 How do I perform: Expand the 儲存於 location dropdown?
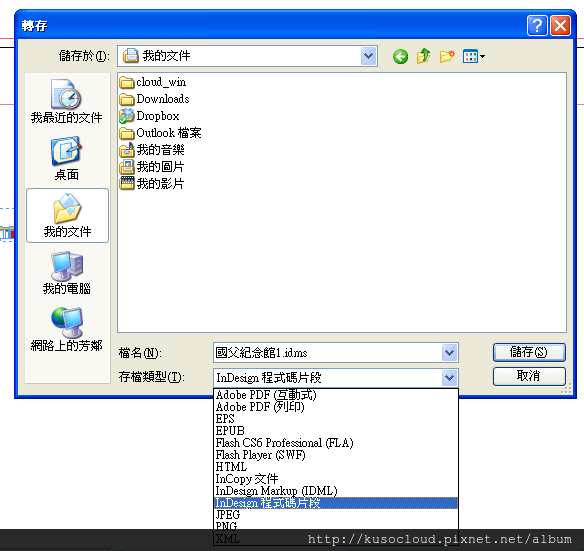tap(368, 56)
